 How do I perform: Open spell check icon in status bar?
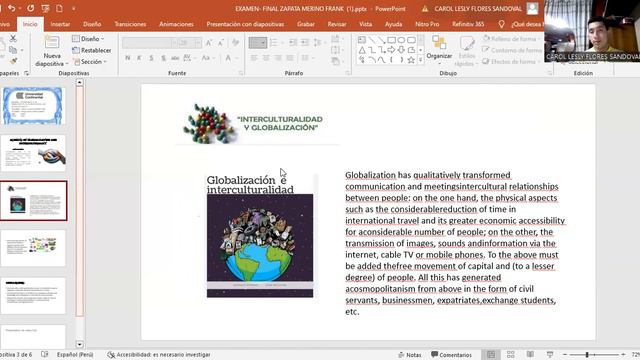[44, 355]
